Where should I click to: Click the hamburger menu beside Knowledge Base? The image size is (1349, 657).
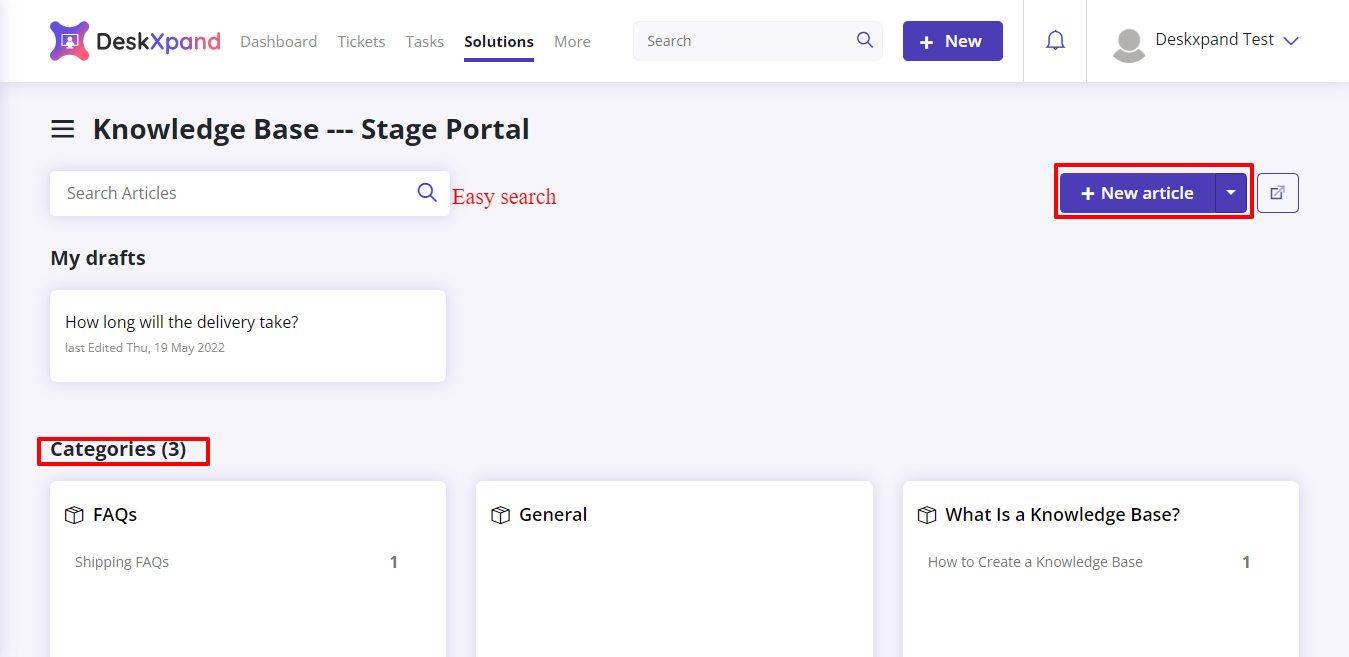(x=62, y=129)
